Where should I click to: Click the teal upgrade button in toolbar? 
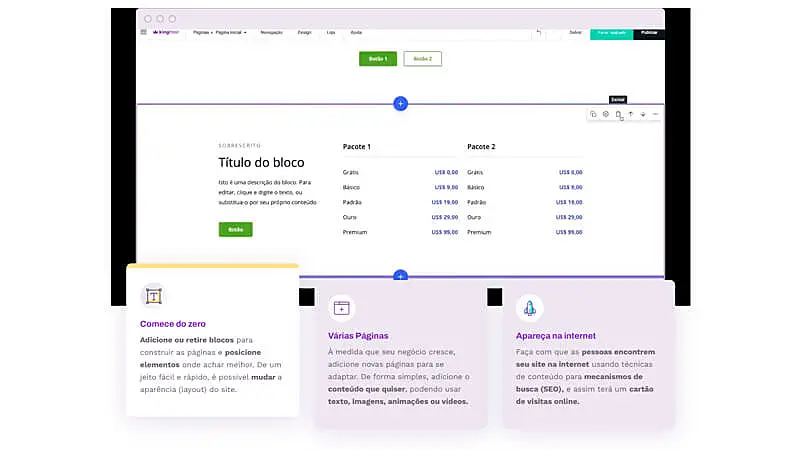[x=612, y=34]
